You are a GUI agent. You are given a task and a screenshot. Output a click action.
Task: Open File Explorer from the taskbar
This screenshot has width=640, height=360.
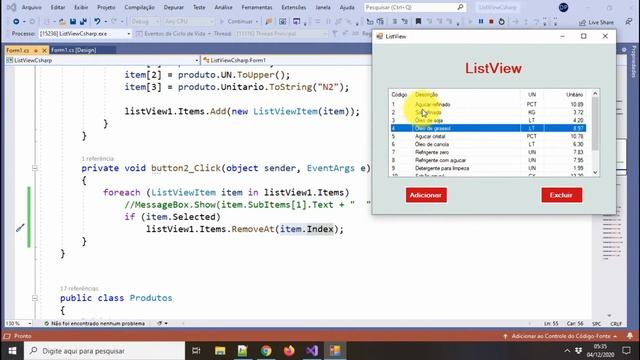coord(220,351)
